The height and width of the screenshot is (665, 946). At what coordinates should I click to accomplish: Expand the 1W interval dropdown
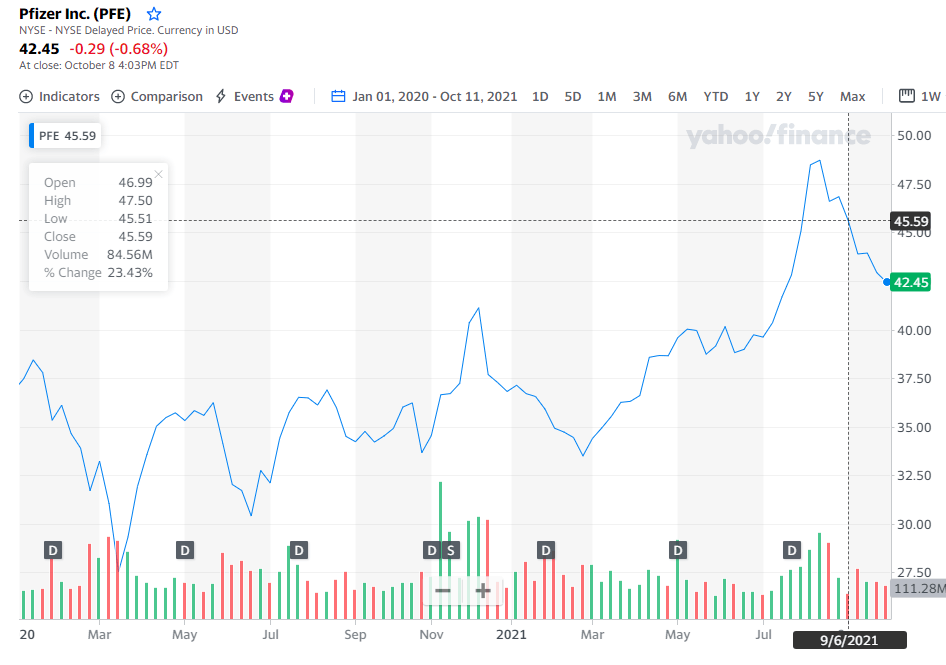(921, 97)
